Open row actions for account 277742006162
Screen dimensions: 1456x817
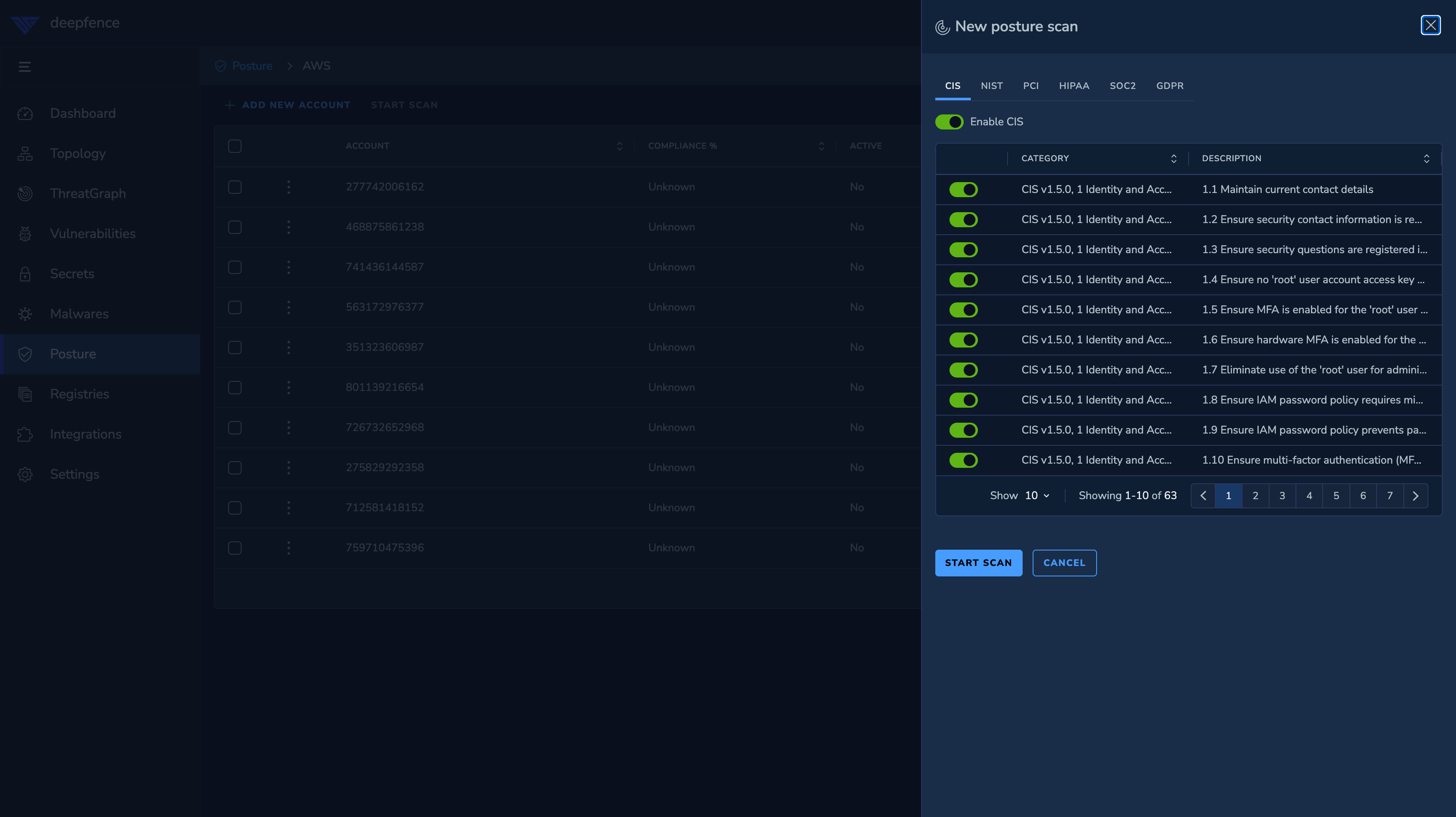[289, 187]
